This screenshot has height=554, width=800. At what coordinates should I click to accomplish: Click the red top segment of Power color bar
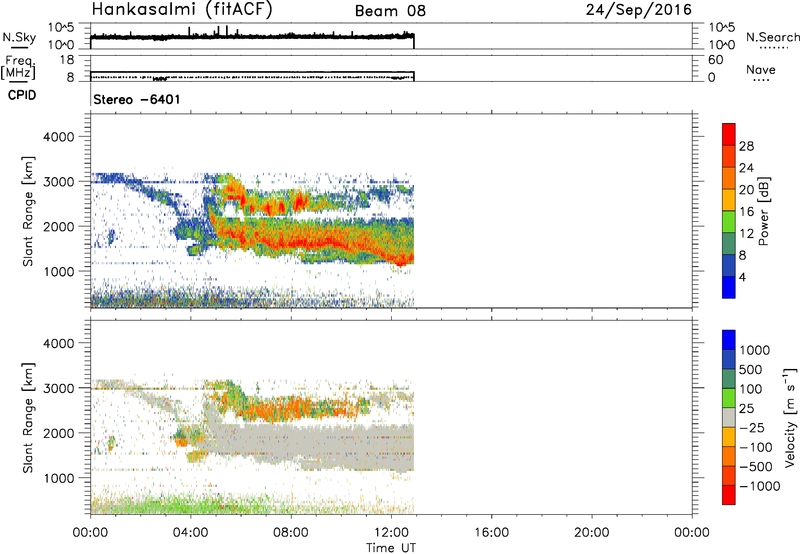point(729,135)
